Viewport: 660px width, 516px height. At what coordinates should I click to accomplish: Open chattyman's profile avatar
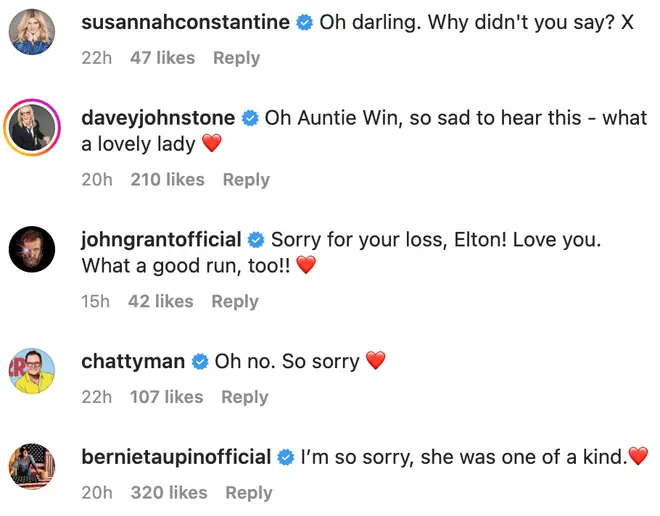[32, 371]
